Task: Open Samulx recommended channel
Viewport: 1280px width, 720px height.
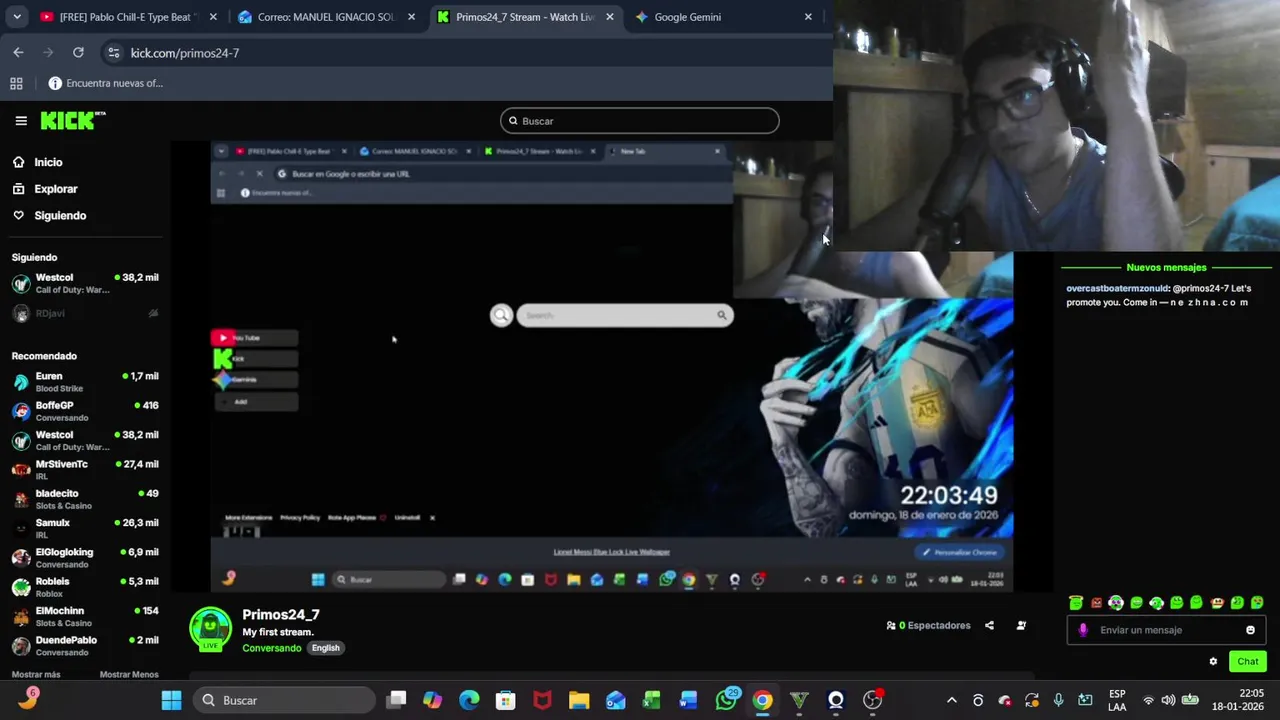Action: point(85,528)
